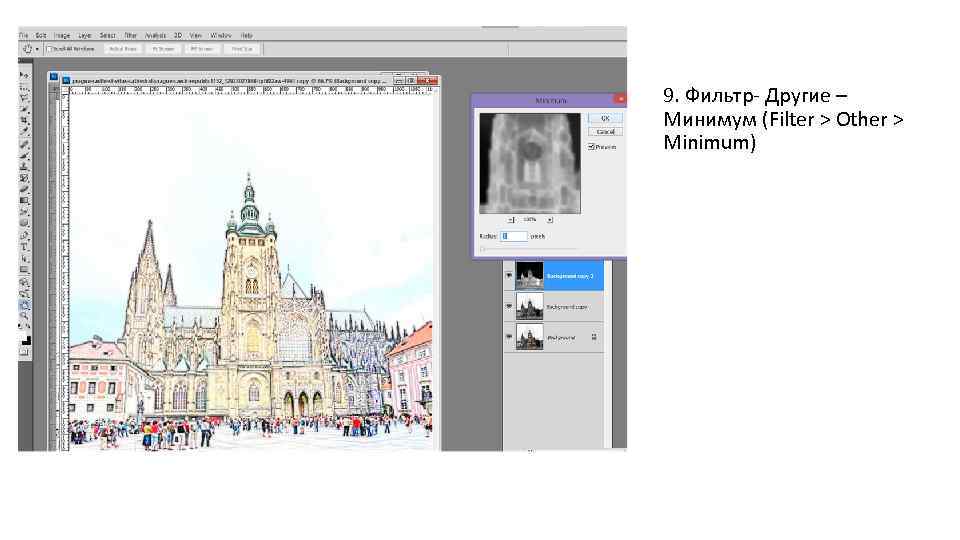Zoom in the Minimum dialog preview
Viewport: 960px width, 540px height.
(549, 219)
